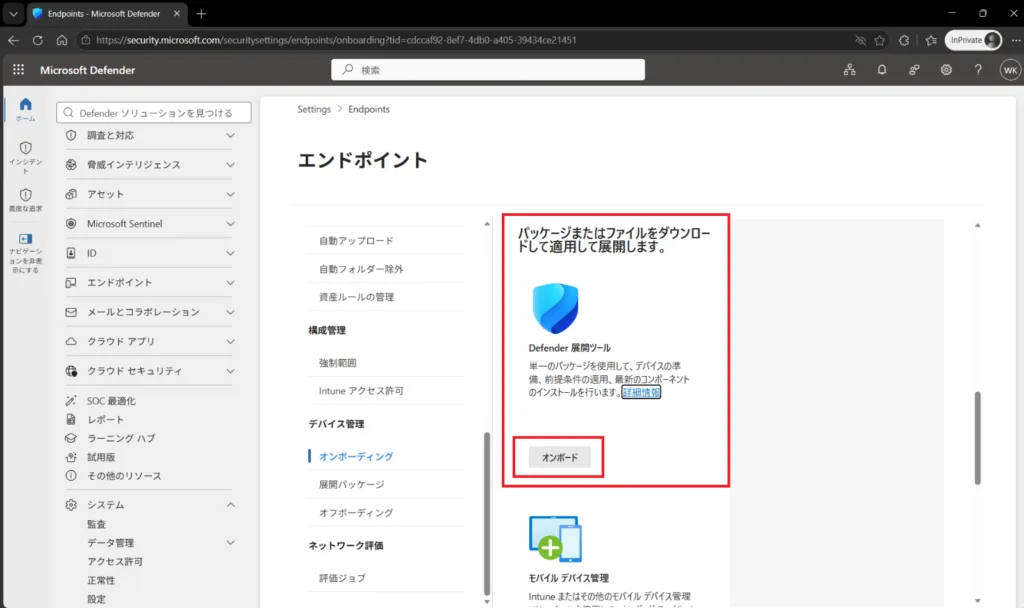Open ラーニング ハブ menu item
Image resolution: width=1024 pixels, height=608 pixels.
point(121,438)
